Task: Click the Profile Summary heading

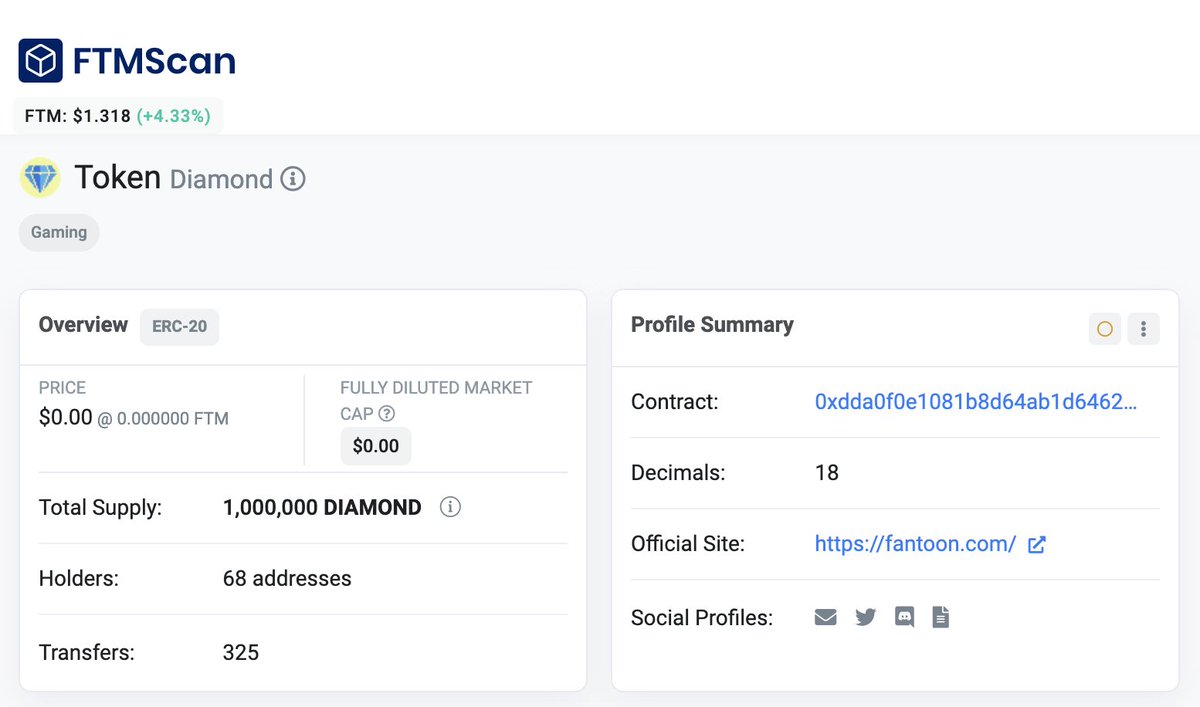Action: coord(712,325)
